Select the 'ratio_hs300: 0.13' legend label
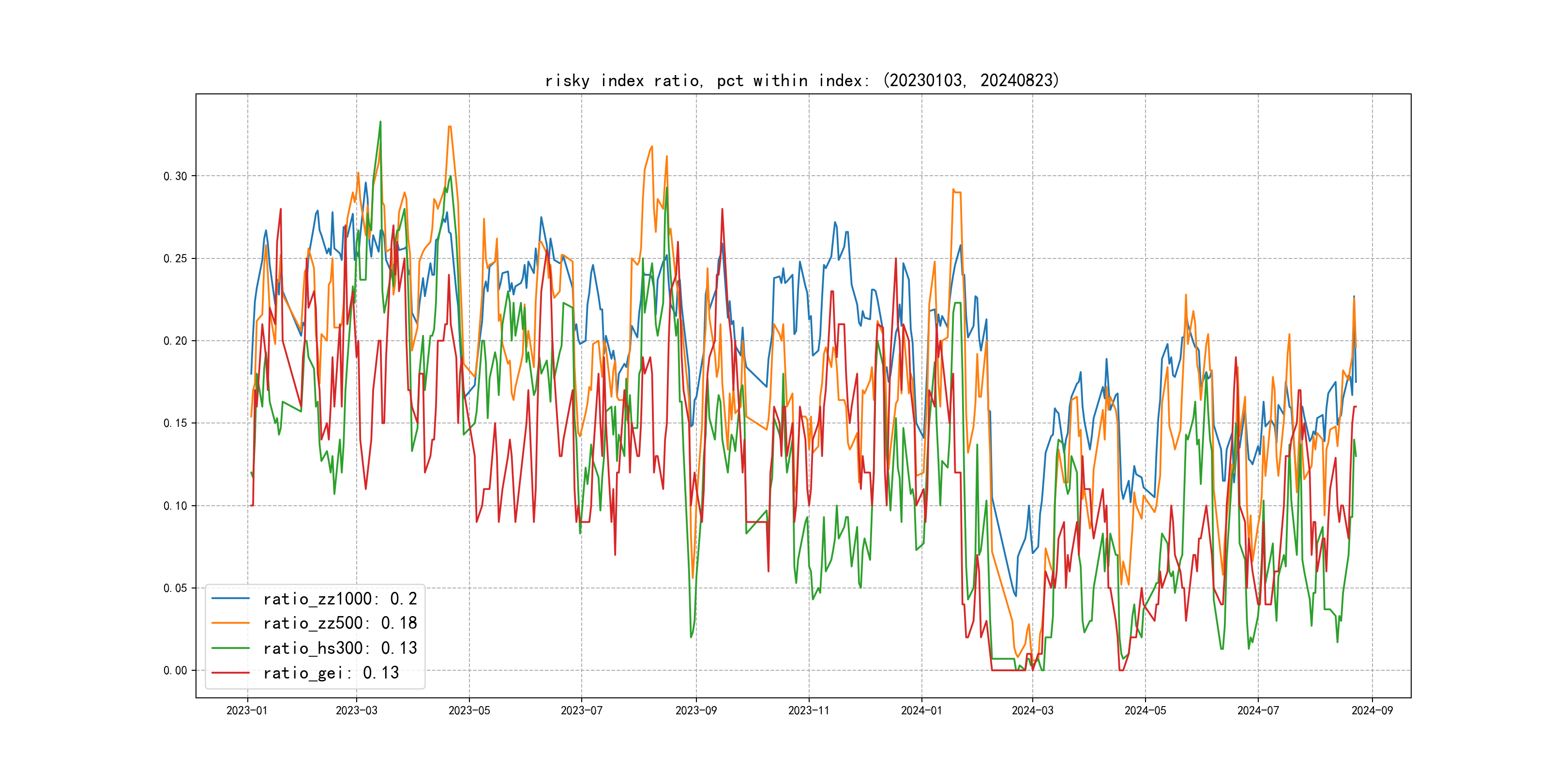Image resolution: width=1568 pixels, height=784 pixels. click(x=340, y=648)
